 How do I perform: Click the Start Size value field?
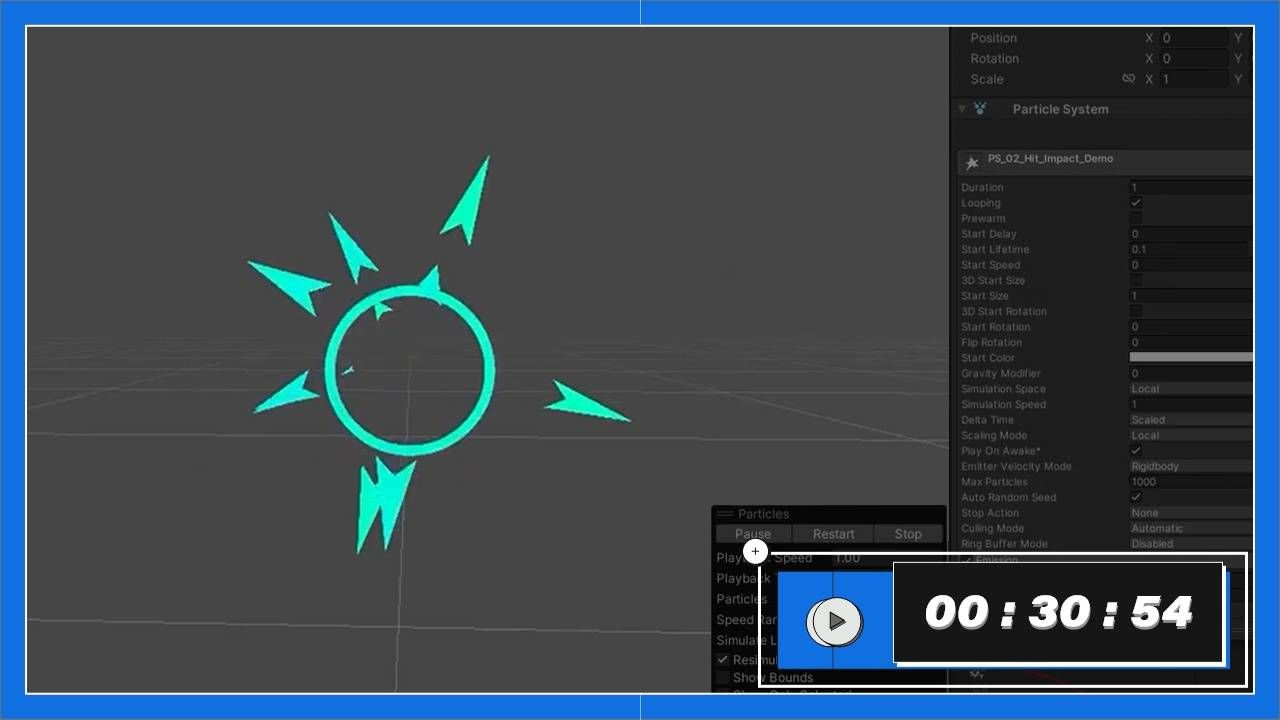click(x=1190, y=296)
